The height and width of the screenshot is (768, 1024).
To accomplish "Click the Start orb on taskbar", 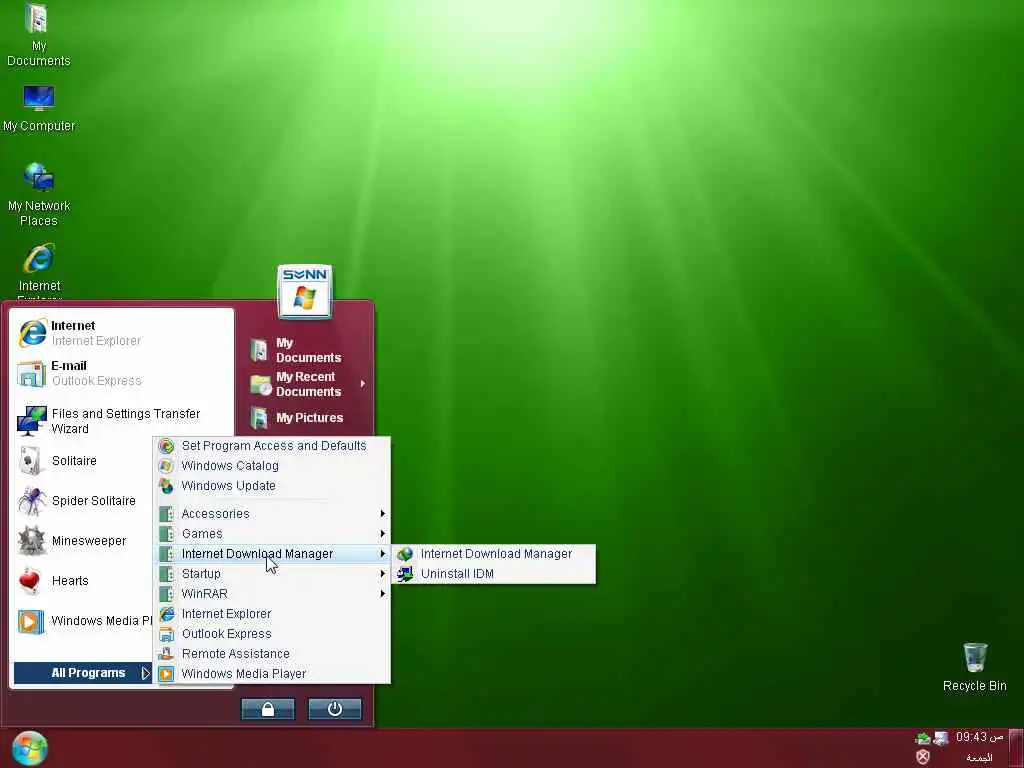I will (x=29, y=748).
